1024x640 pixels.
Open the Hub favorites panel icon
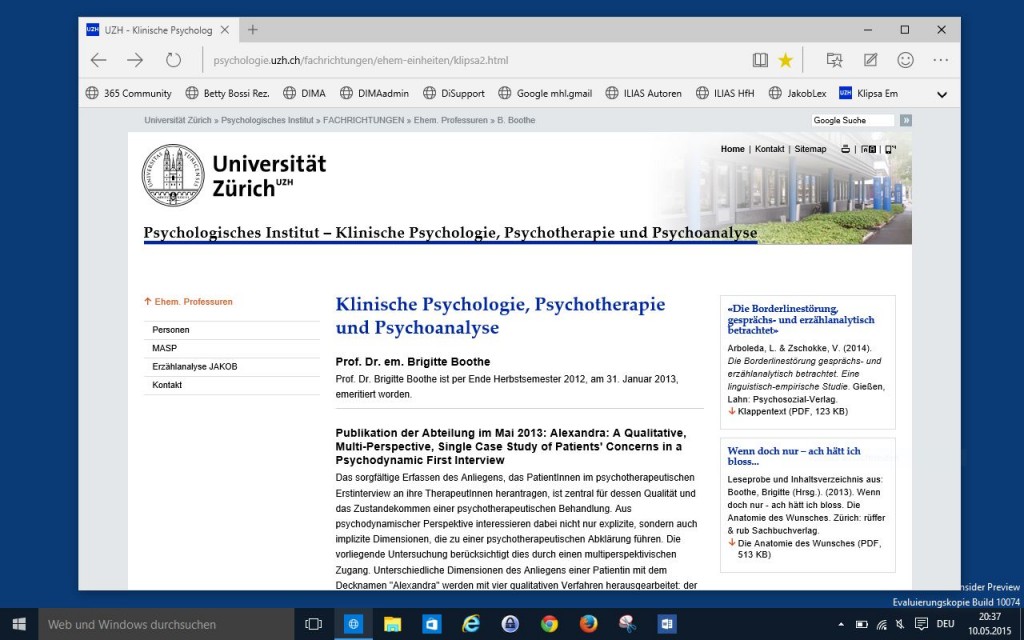[x=834, y=60]
